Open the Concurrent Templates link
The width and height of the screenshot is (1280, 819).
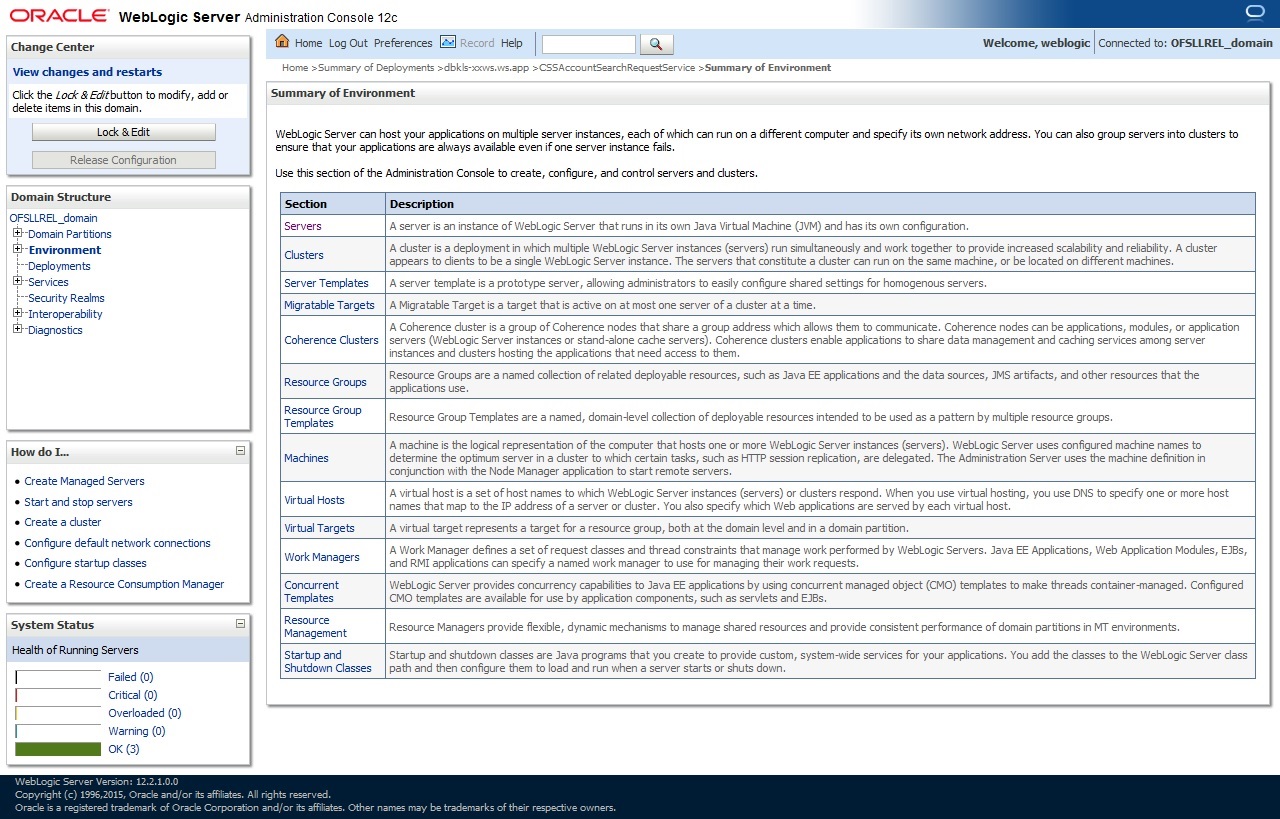pos(311,591)
